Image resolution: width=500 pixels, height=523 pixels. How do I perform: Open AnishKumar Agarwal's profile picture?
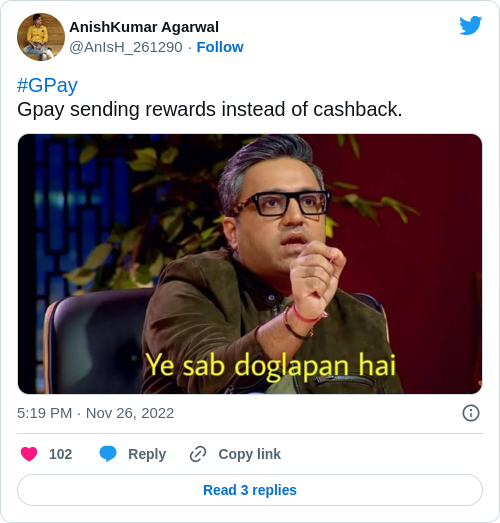(41, 37)
